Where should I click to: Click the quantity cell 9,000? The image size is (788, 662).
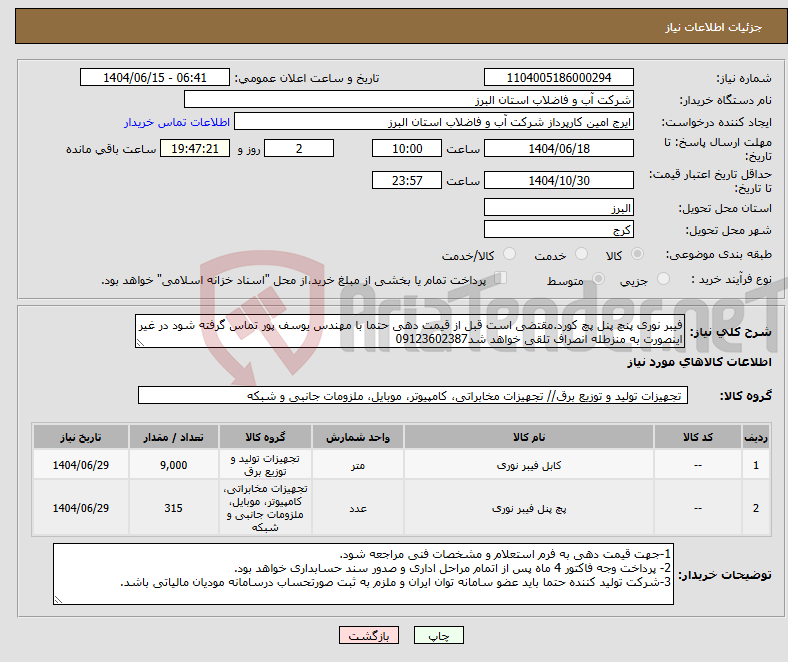tap(173, 465)
